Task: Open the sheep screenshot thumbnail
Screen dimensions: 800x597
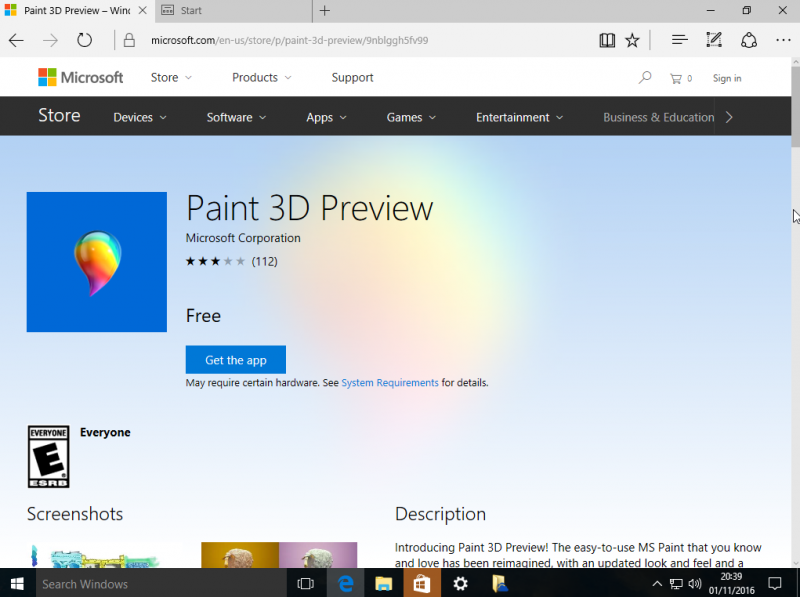Action: pos(279,555)
